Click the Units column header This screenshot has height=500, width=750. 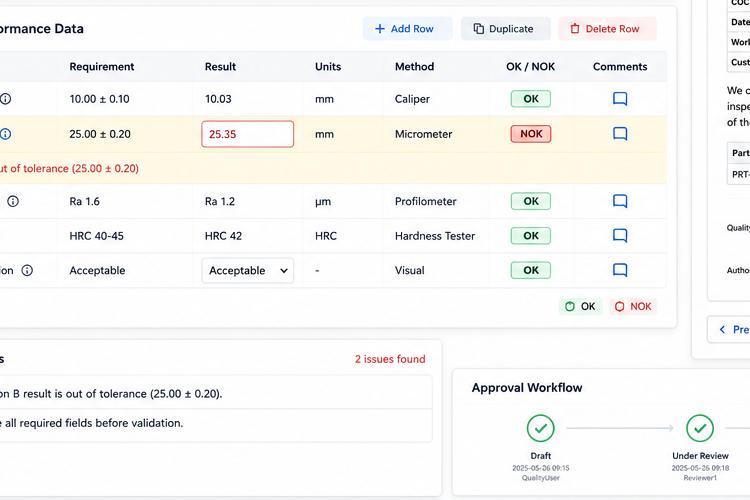(328, 67)
